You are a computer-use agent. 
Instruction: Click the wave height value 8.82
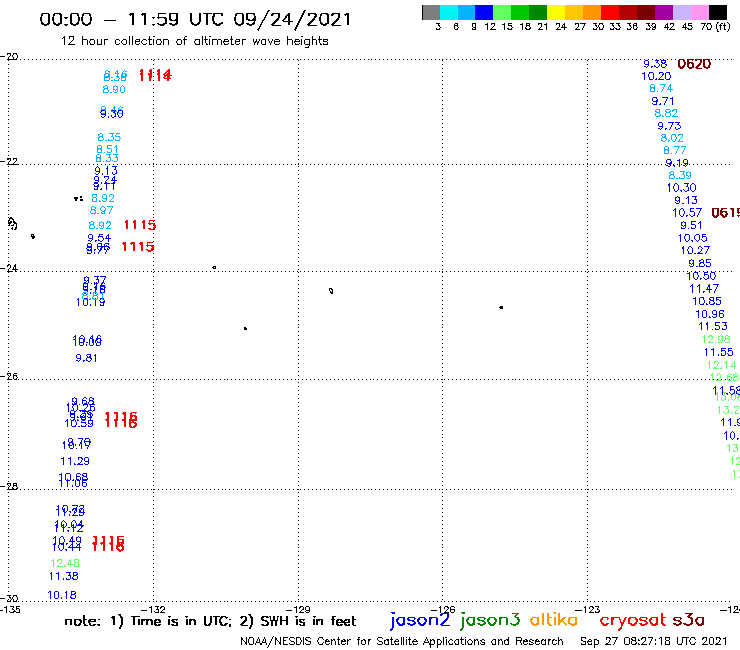pos(666,113)
